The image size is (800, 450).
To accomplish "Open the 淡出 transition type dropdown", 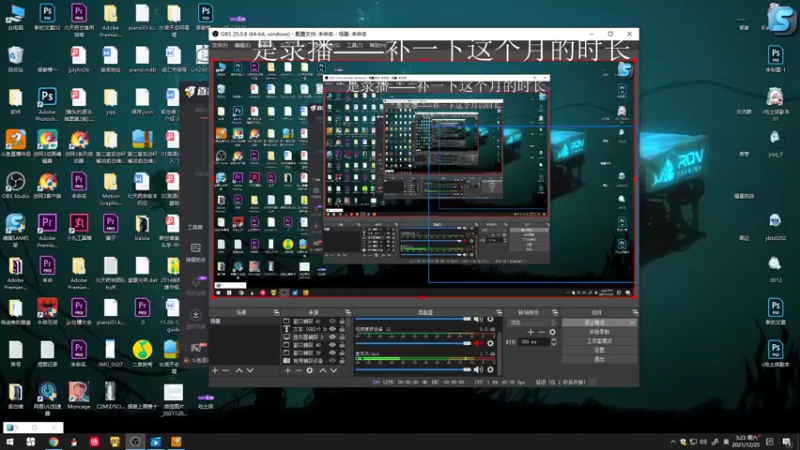I will click(532, 322).
